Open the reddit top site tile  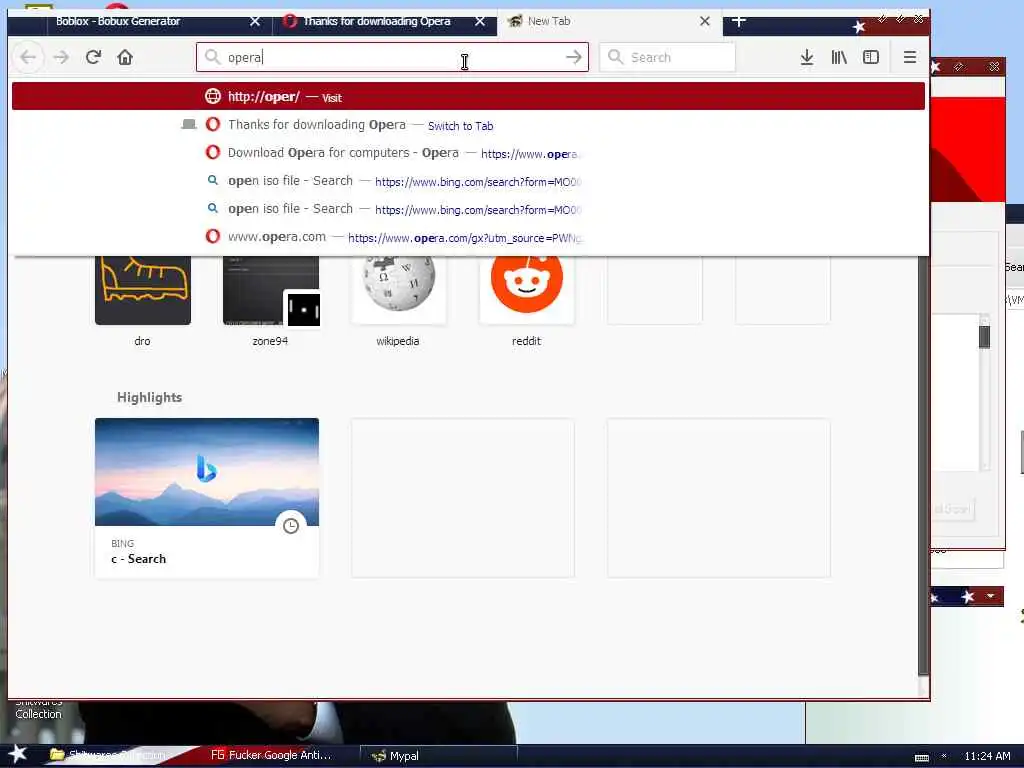(526, 291)
